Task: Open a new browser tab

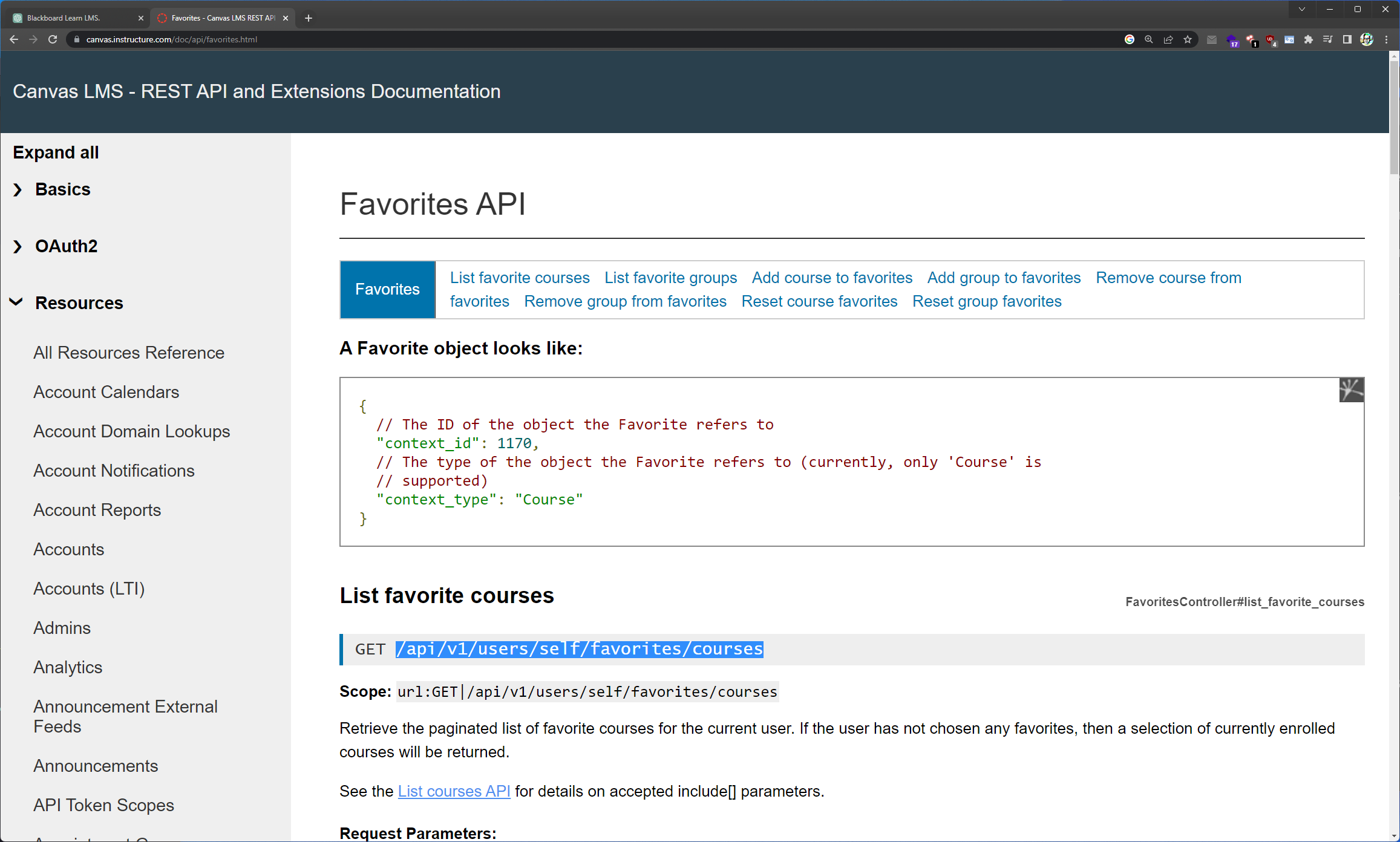Action: tap(309, 18)
